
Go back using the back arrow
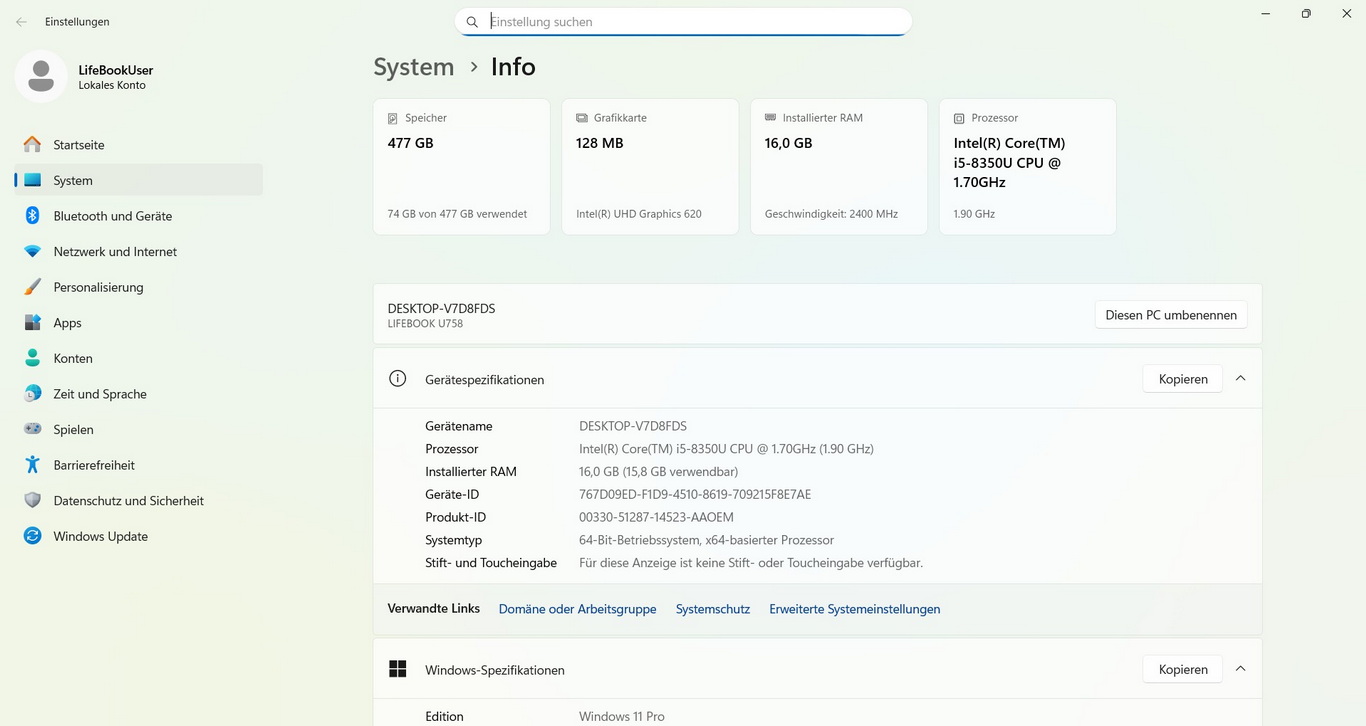click(21, 22)
